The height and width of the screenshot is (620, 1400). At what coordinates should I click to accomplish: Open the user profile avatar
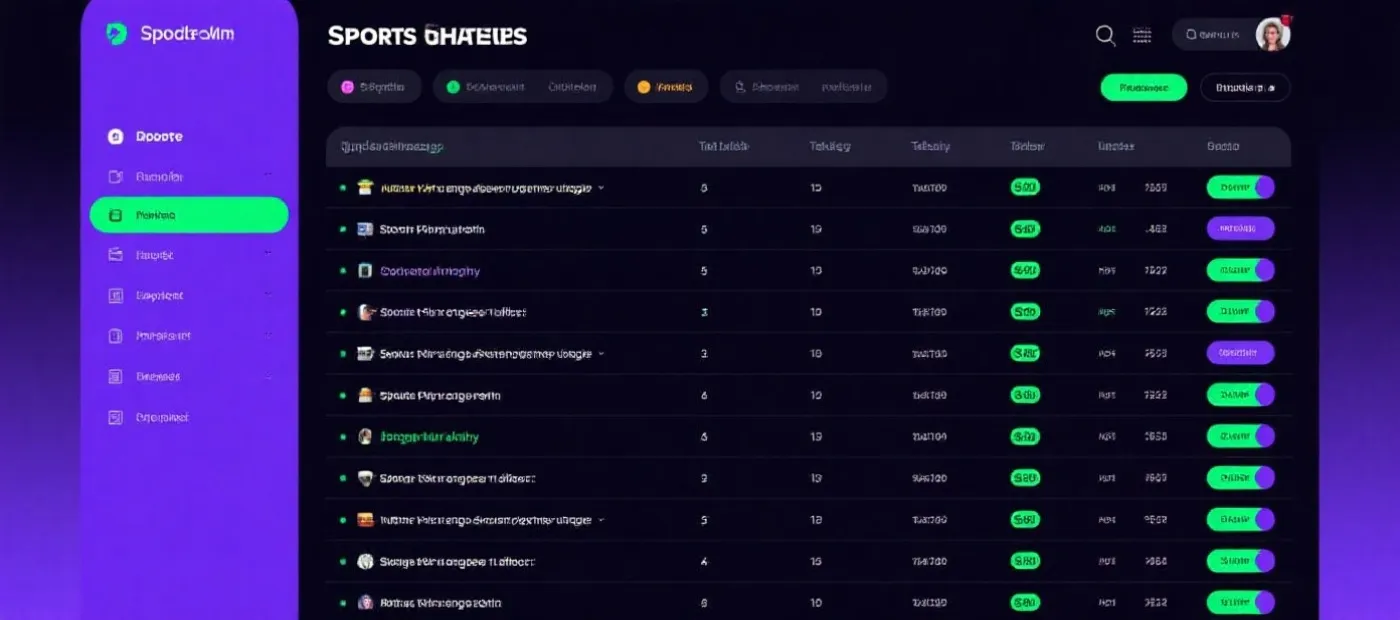[x=1273, y=34]
